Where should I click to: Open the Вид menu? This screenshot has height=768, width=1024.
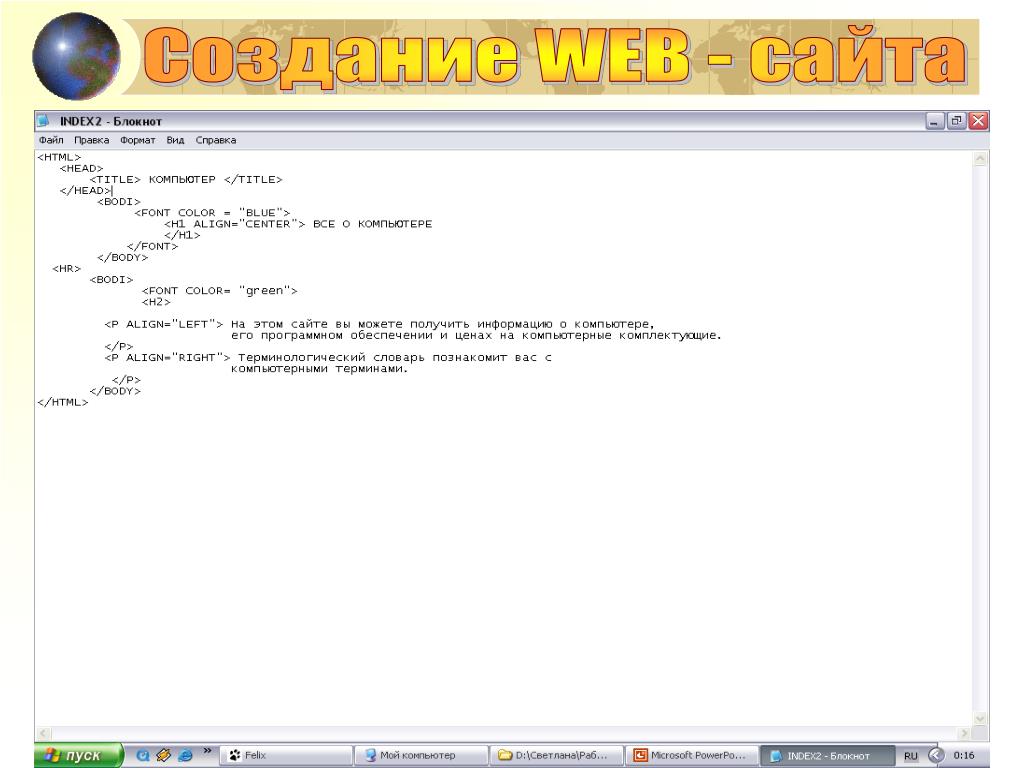(175, 140)
